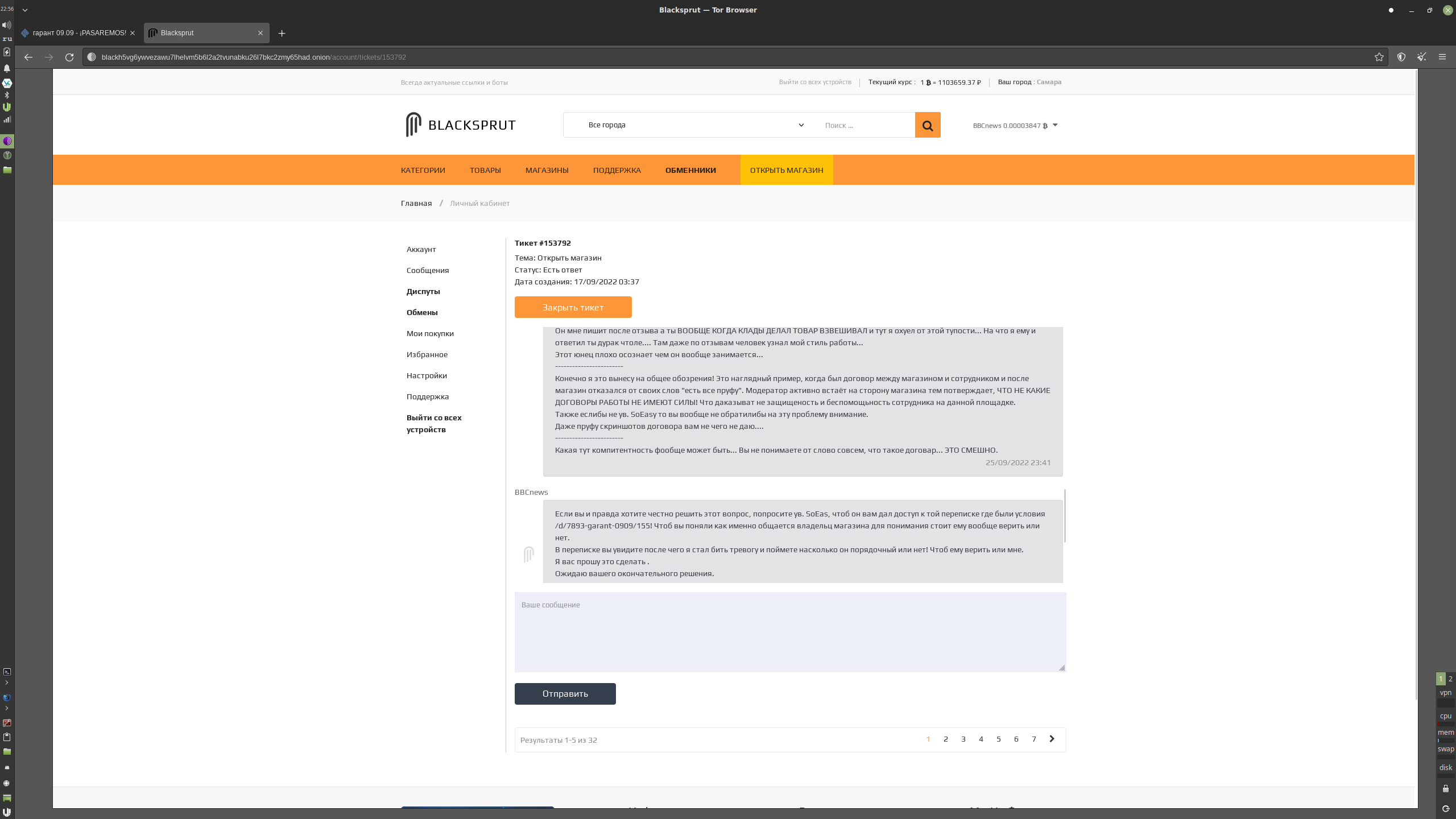Go to pagination page 6

[x=1016, y=739]
